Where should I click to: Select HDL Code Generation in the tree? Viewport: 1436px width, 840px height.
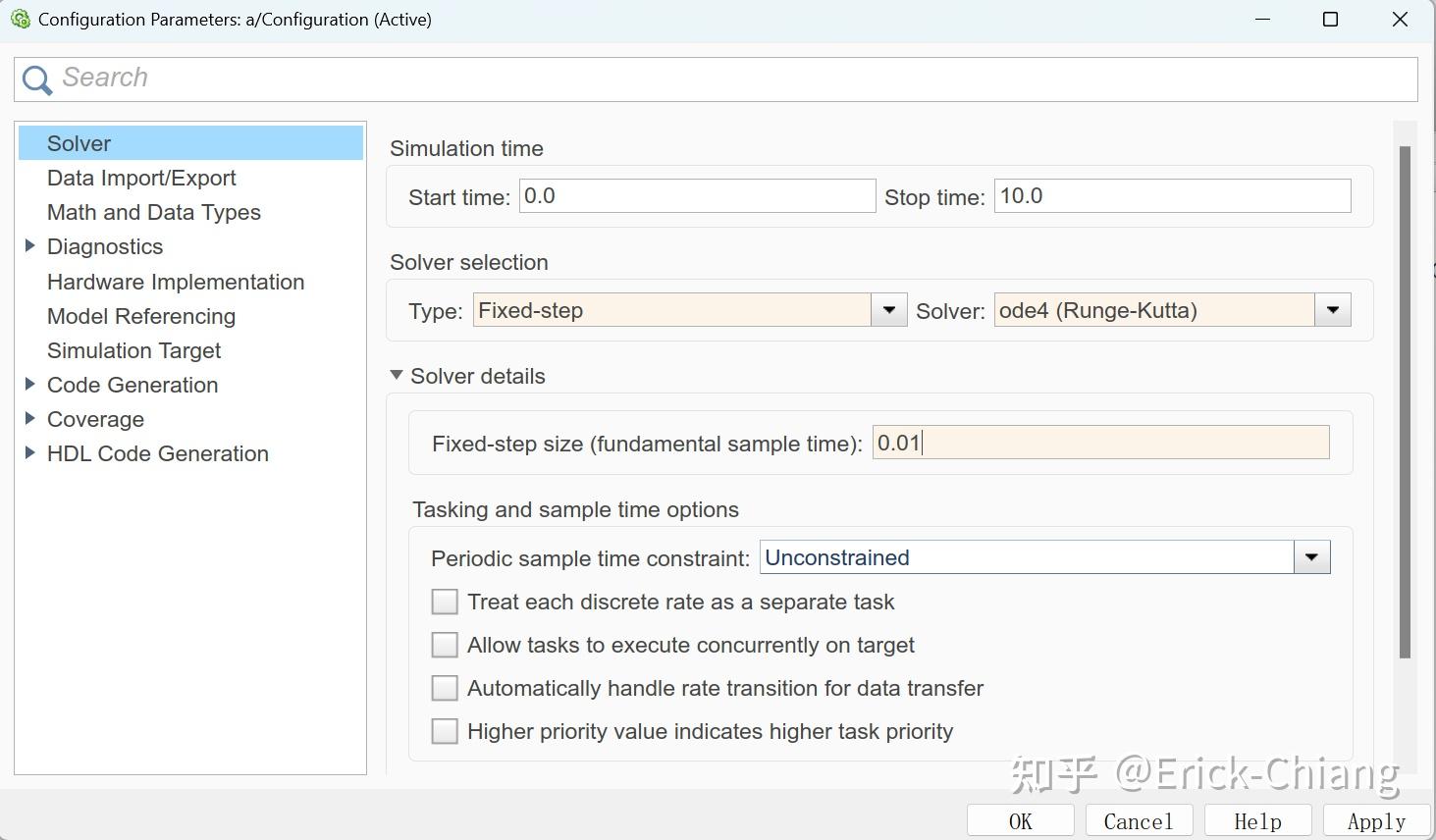158,453
